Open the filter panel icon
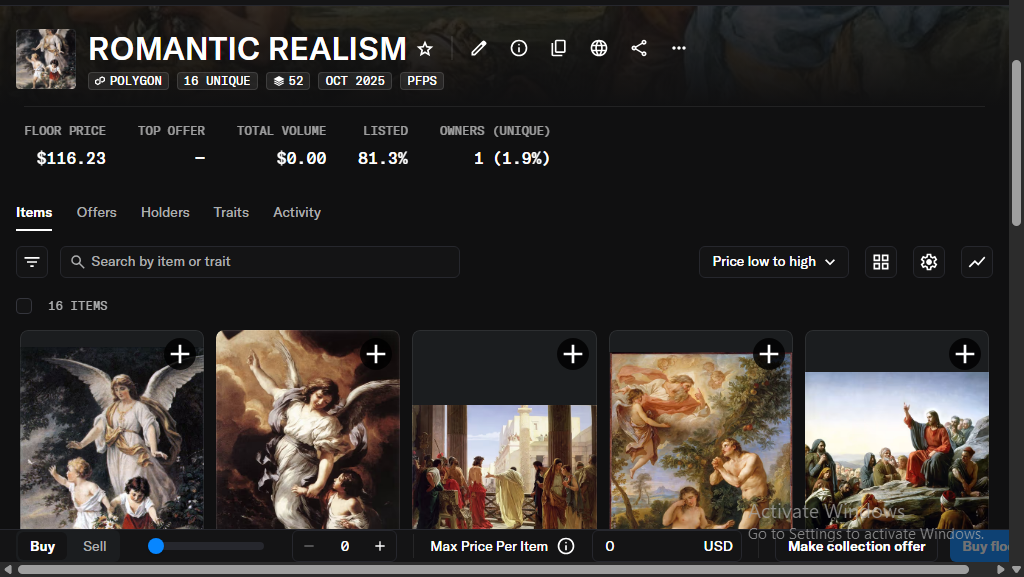The width and height of the screenshot is (1024, 577). click(32, 262)
